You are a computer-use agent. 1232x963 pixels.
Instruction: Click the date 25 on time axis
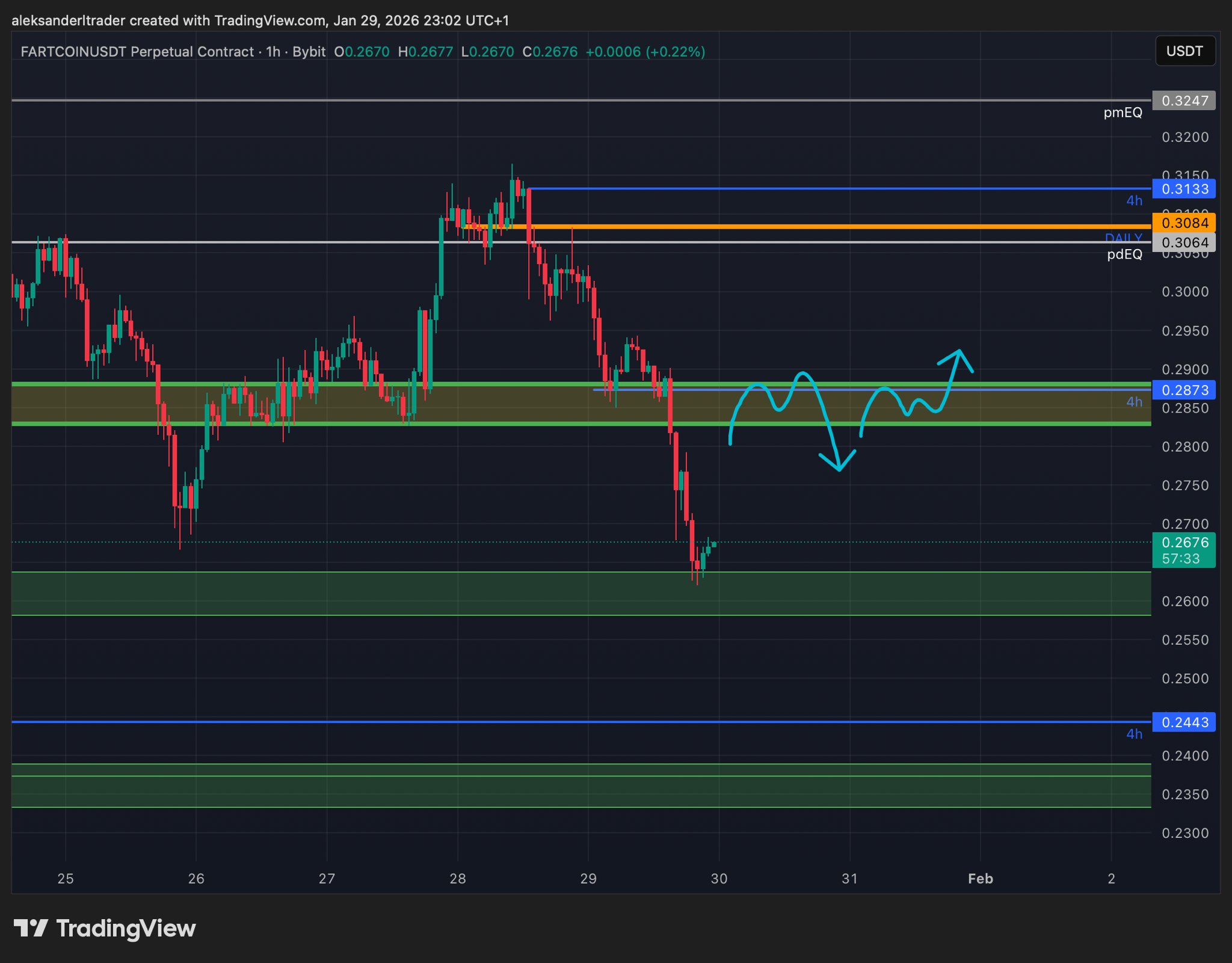[66, 879]
